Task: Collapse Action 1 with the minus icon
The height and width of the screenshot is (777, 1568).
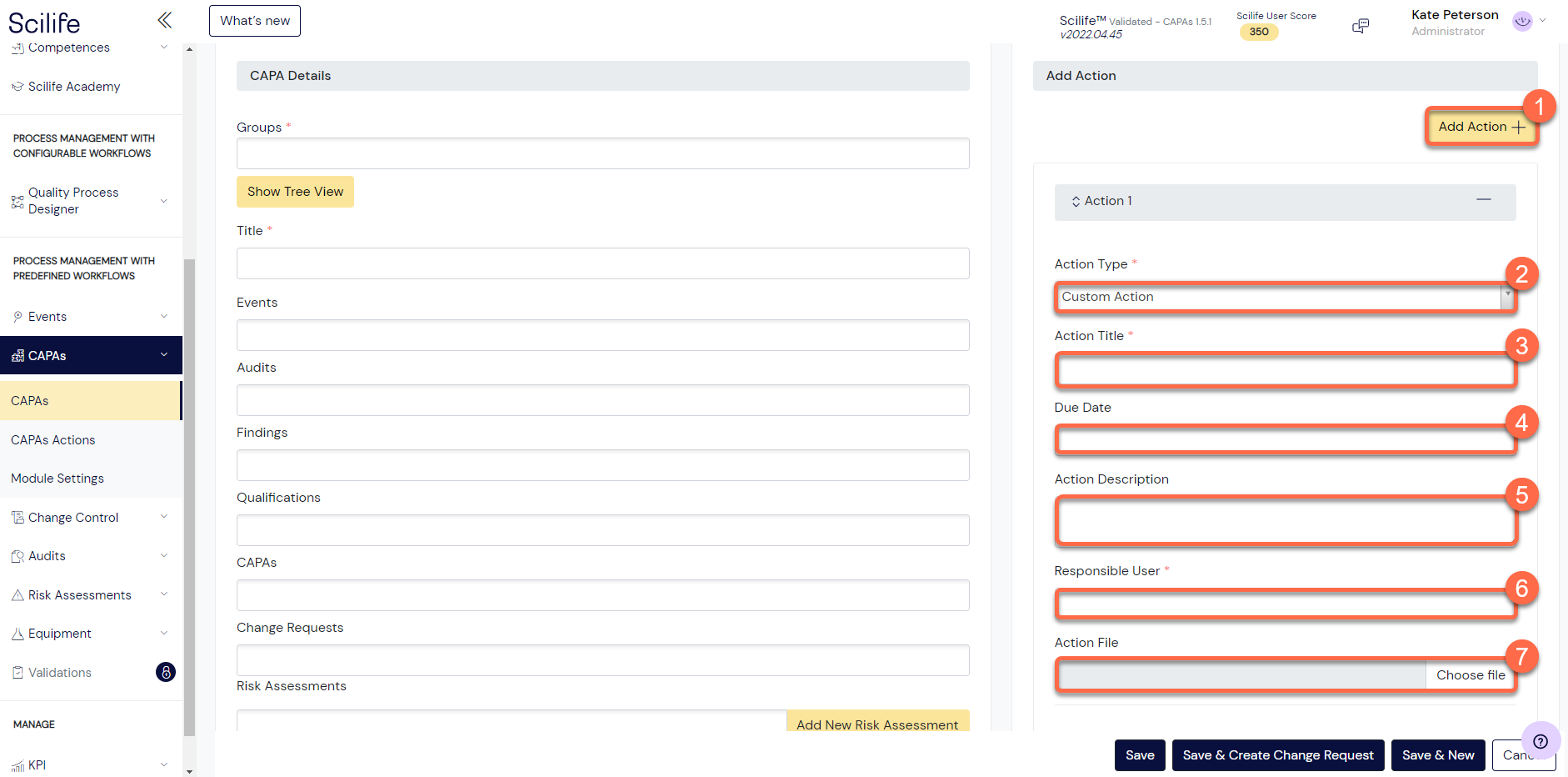Action: [1484, 200]
